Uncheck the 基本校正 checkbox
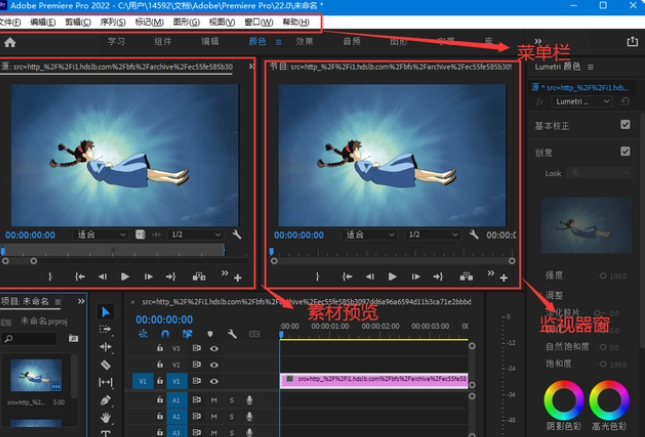Viewport: 645px width, 437px height. point(625,125)
